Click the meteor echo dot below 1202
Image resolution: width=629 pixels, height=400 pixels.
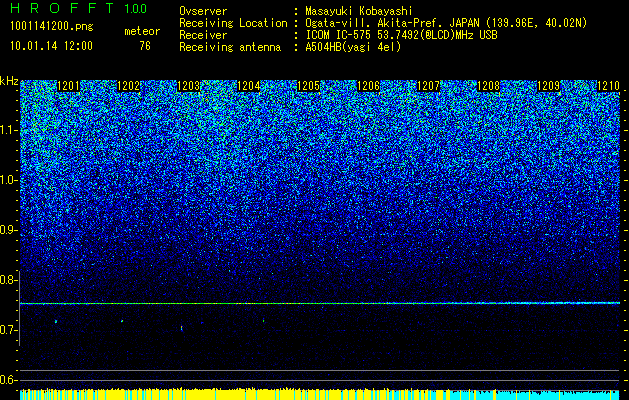pyautogui.click(x=122, y=321)
